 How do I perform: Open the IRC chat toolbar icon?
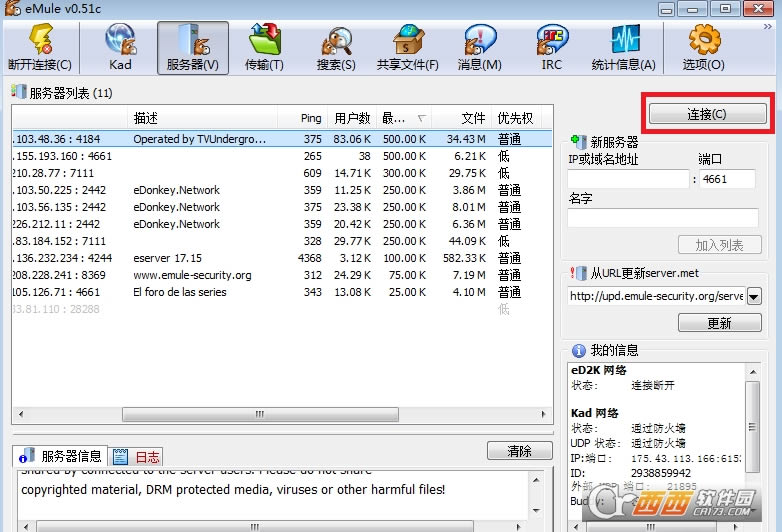point(551,47)
